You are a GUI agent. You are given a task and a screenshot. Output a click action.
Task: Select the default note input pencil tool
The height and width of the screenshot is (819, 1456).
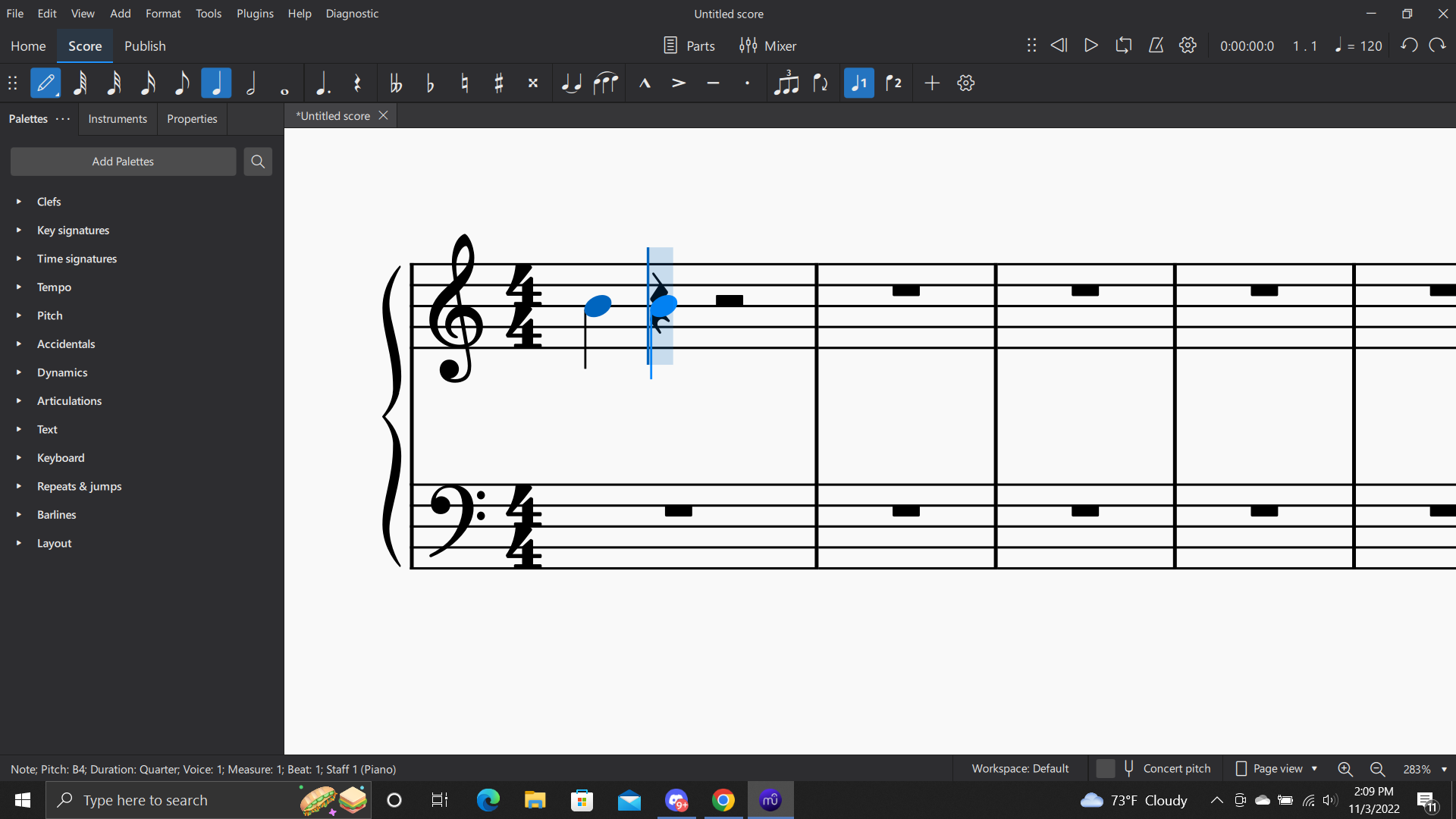click(45, 83)
